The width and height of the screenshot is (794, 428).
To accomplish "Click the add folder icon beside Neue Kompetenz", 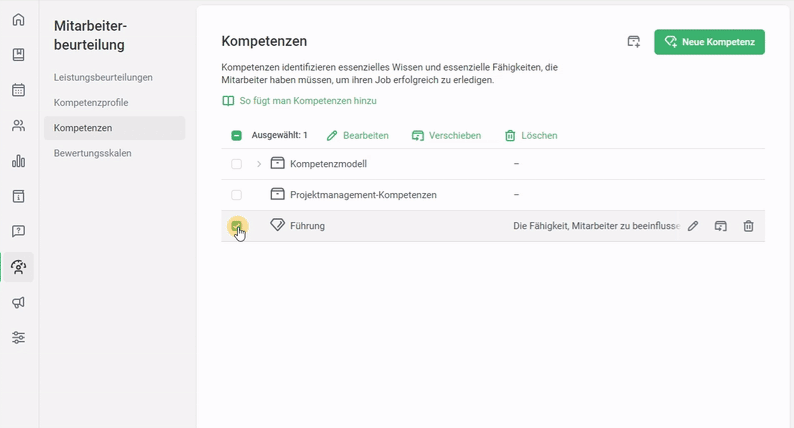I will pyautogui.click(x=633, y=42).
